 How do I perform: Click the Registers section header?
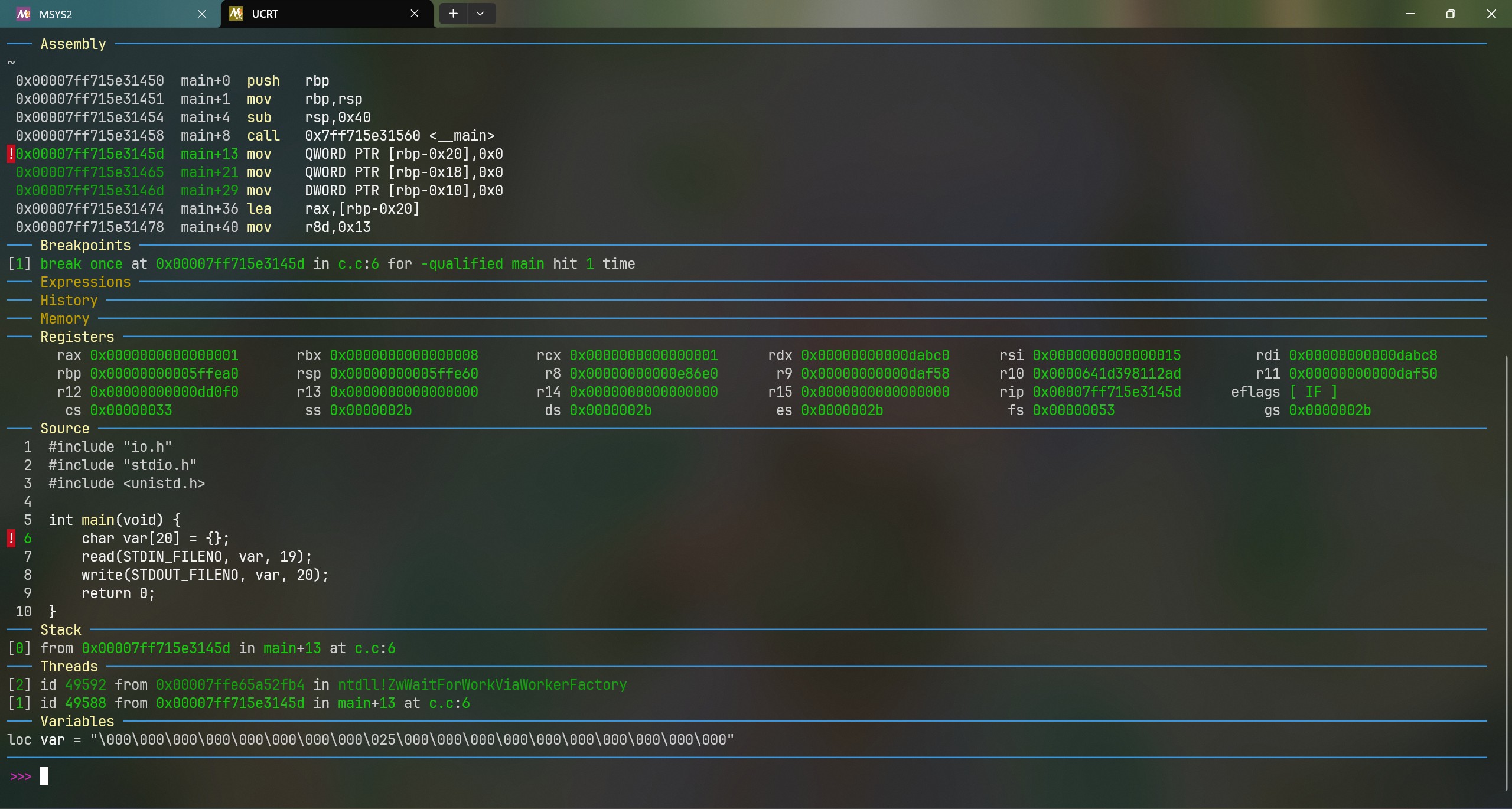77,337
